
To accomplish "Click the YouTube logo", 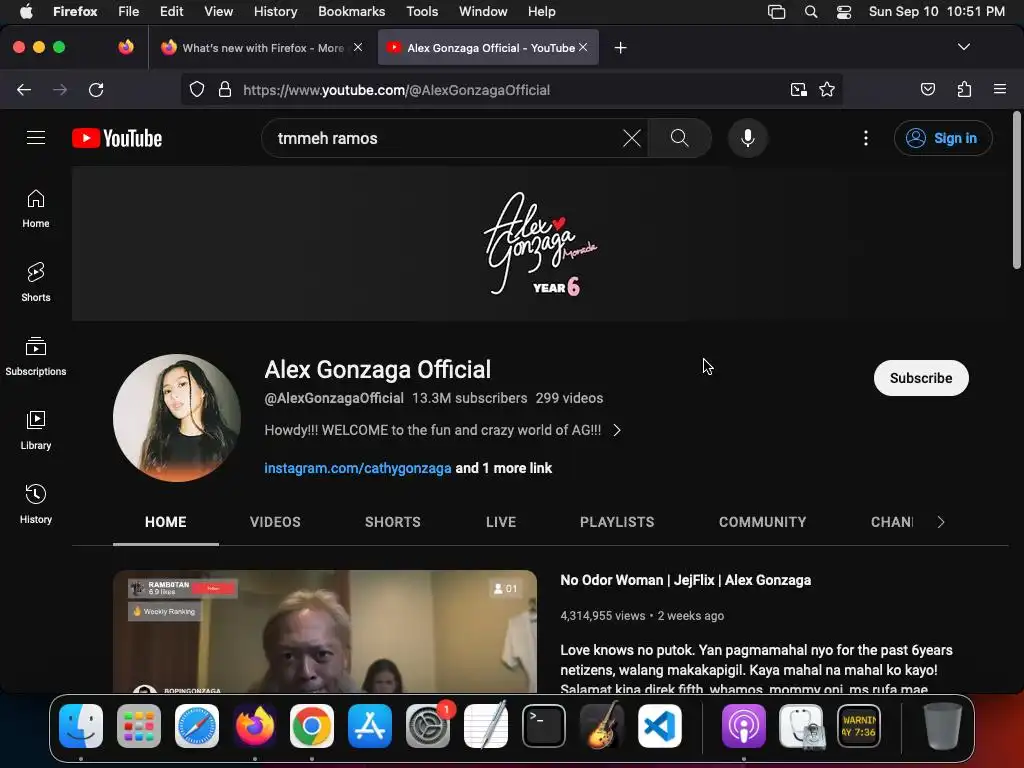I will (x=117, y=138).
